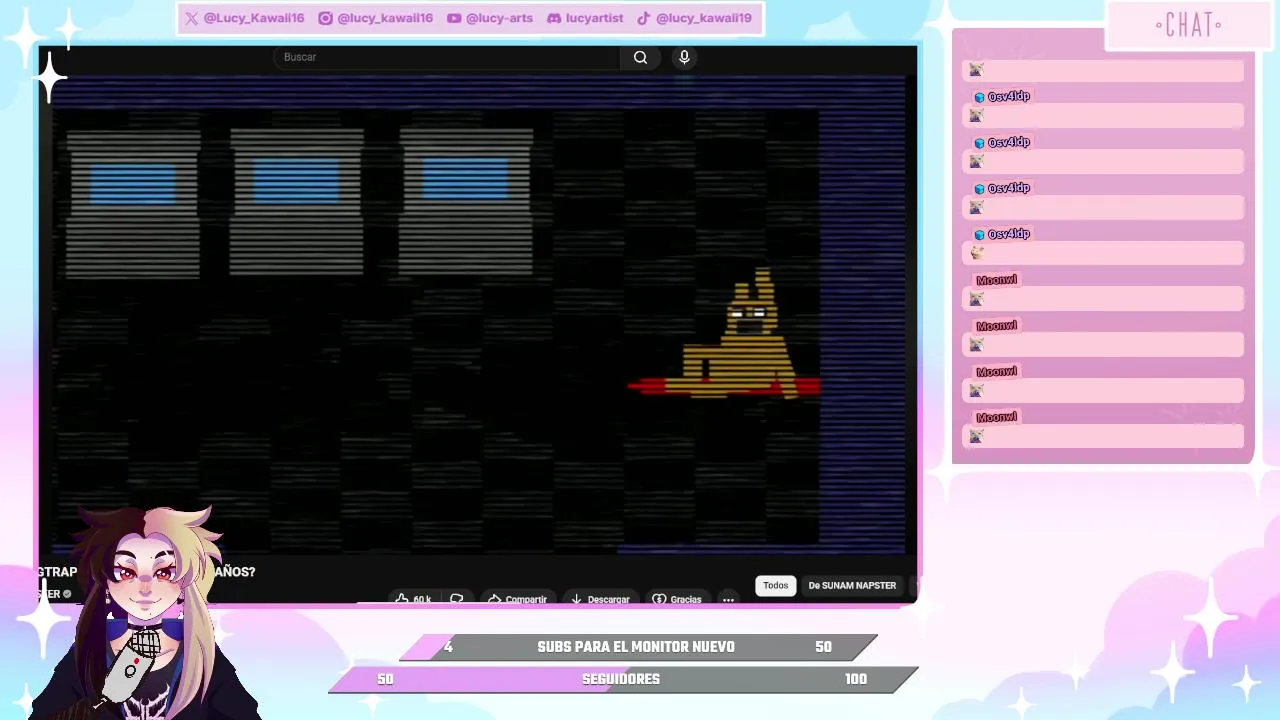Click the dislike thumbs-down icon
1280x720 pixels.
pos(457,599)
